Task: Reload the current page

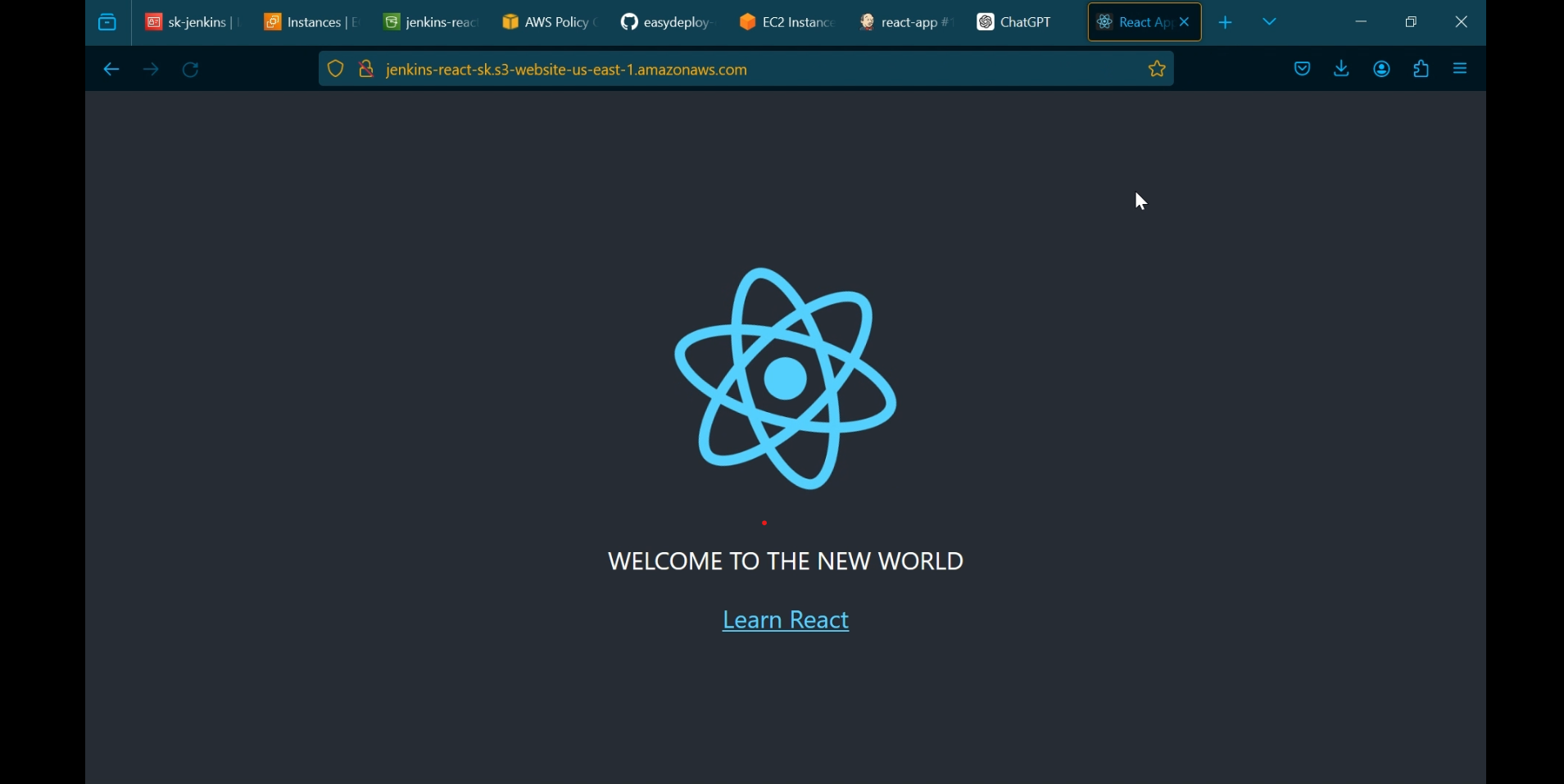Action: click(x=192, y=70)
